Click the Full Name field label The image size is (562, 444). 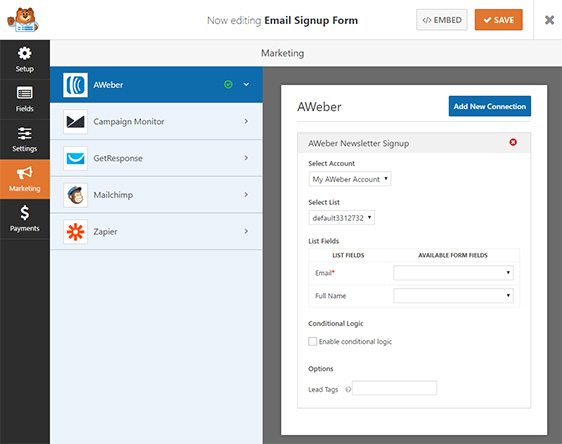tap(330, 296)
